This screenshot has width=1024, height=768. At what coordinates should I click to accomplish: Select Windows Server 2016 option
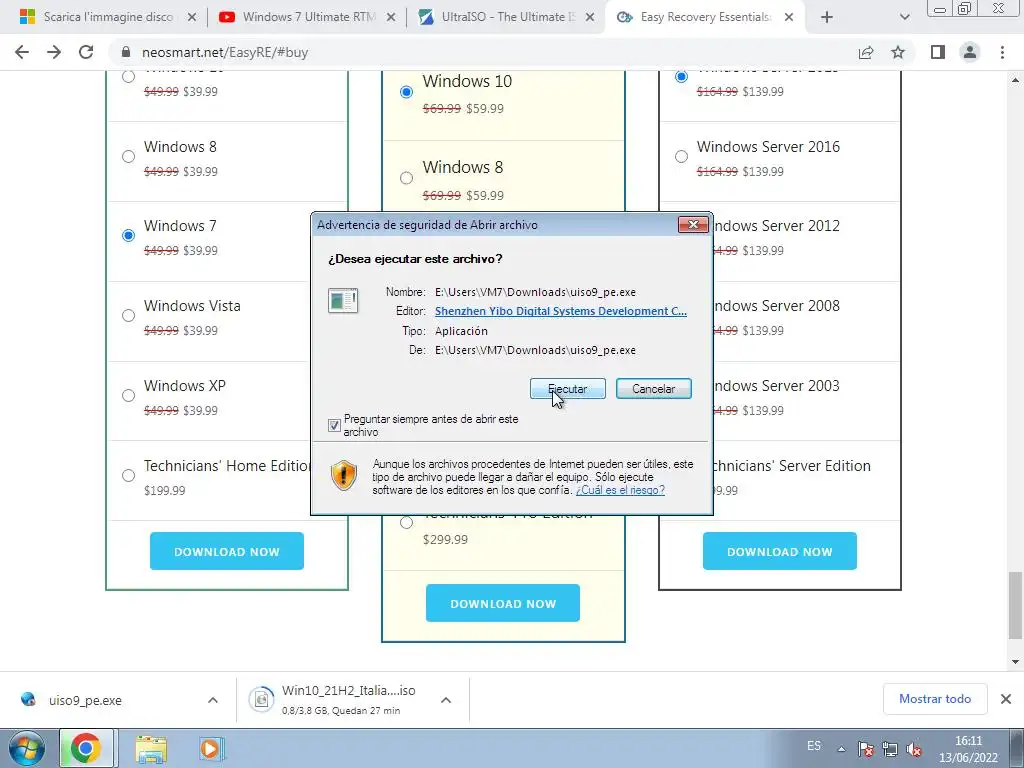(681, 156)
